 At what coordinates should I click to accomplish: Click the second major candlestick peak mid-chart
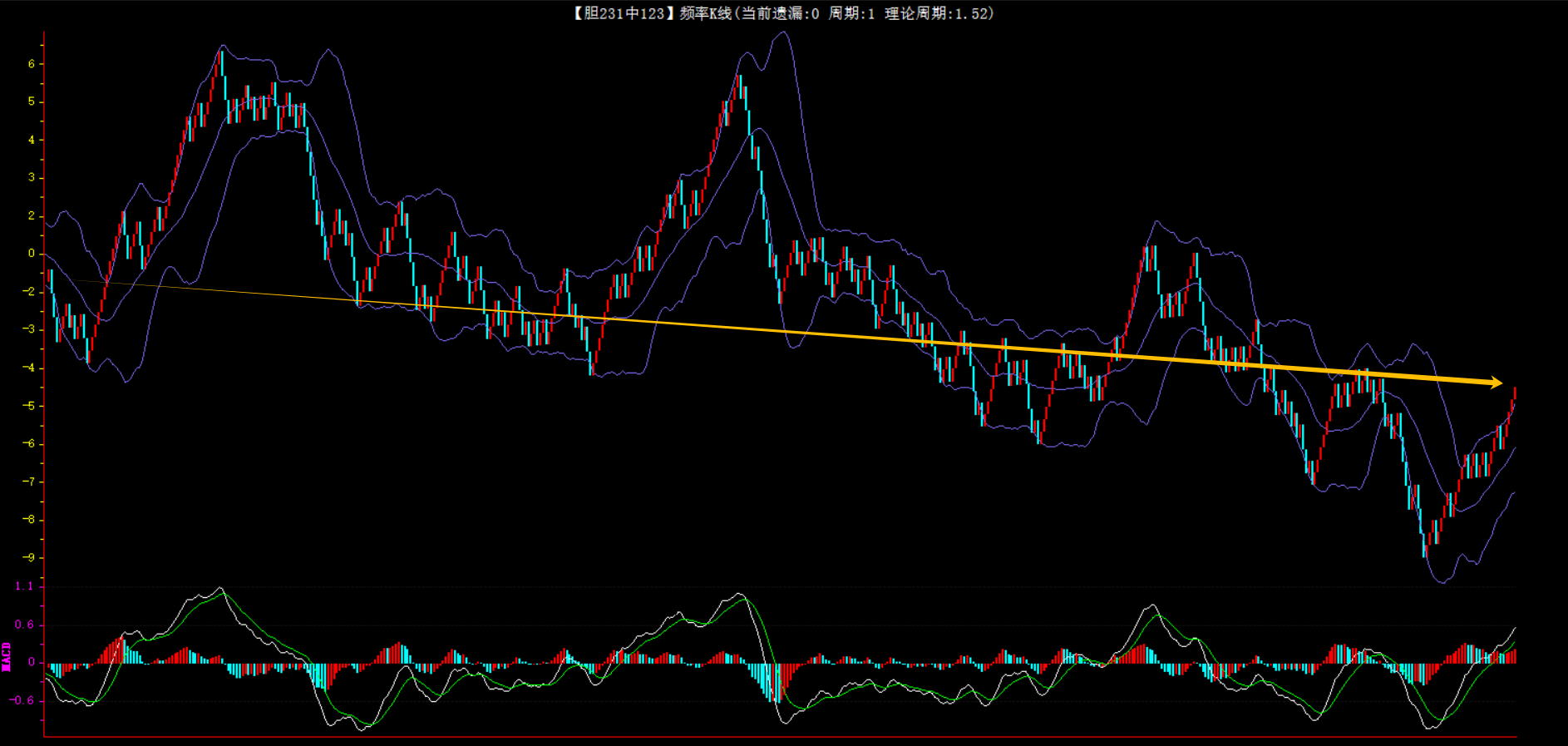(739, 83)
